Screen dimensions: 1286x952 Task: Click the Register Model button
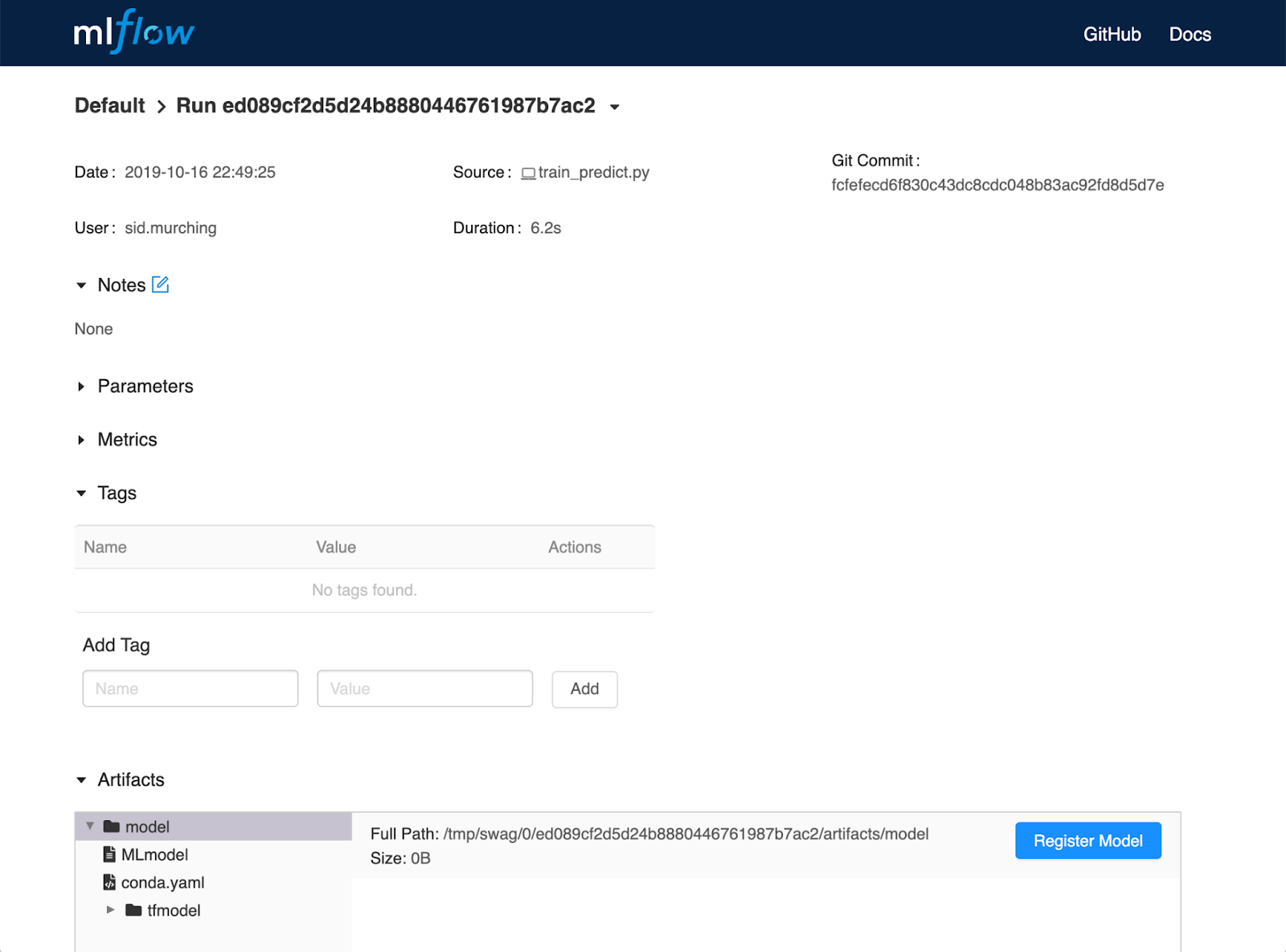click(1087, 840)
